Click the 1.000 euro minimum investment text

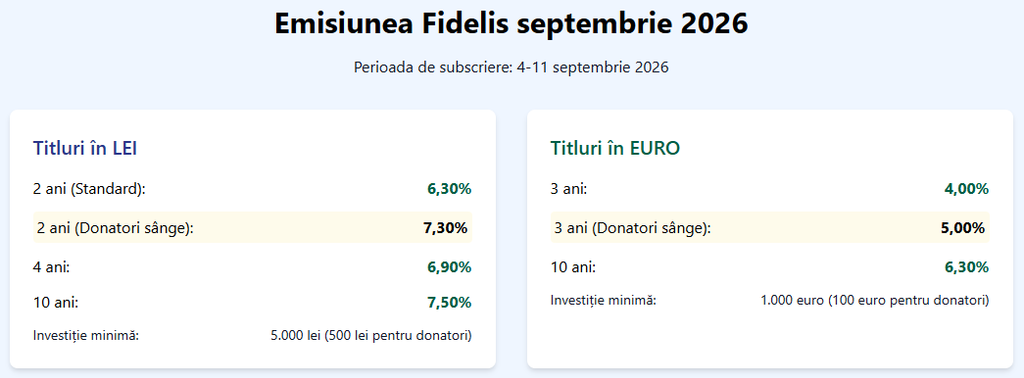[x=875, y=300]
